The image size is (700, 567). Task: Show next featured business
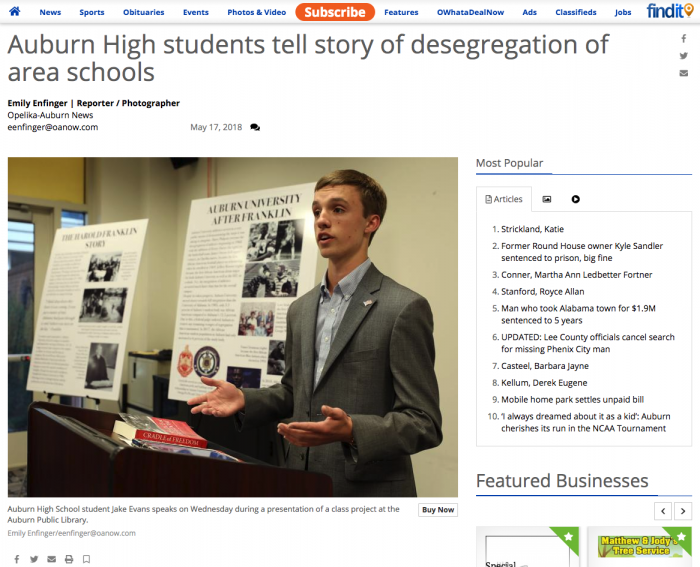[x=683, y=511]
